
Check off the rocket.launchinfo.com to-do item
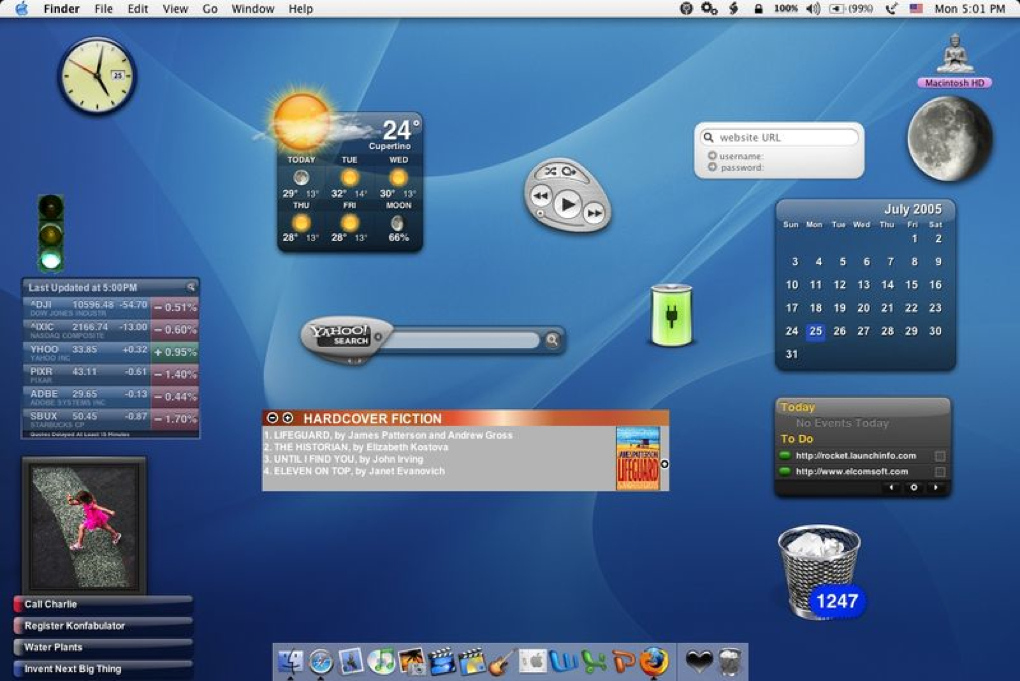938,456
